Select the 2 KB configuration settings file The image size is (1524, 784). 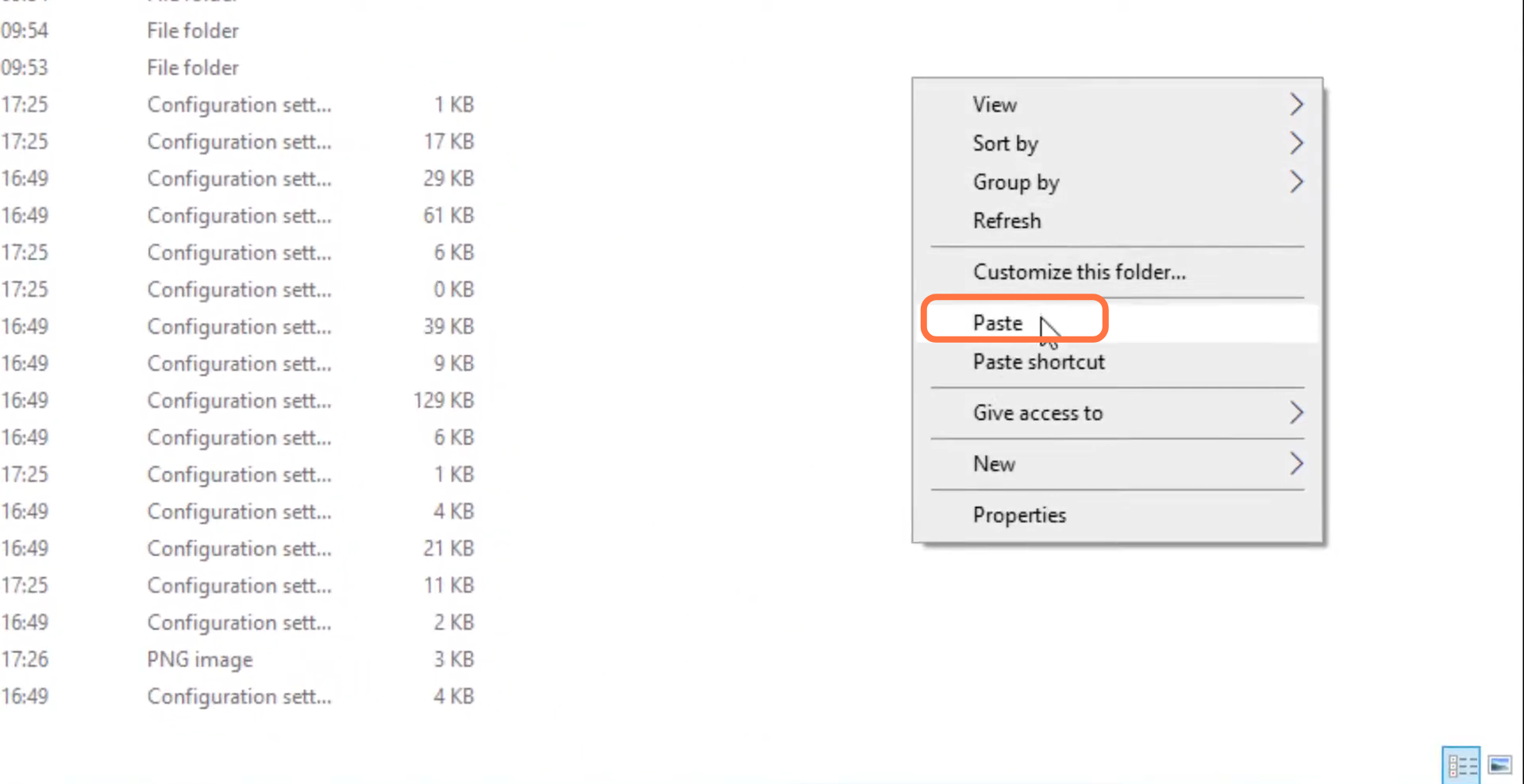(x=238, y=622)
